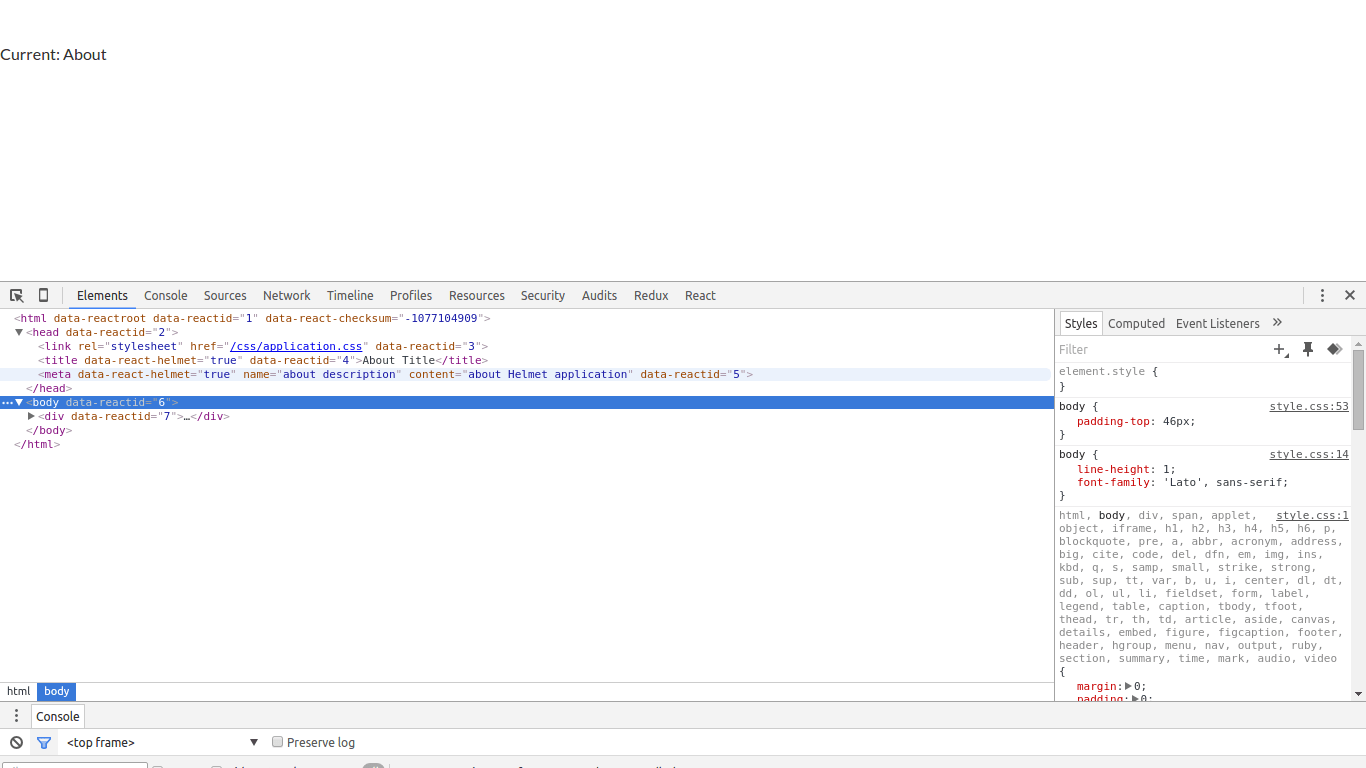
Task: Open the console filter funnel icon
Action: tap(44, 742)
